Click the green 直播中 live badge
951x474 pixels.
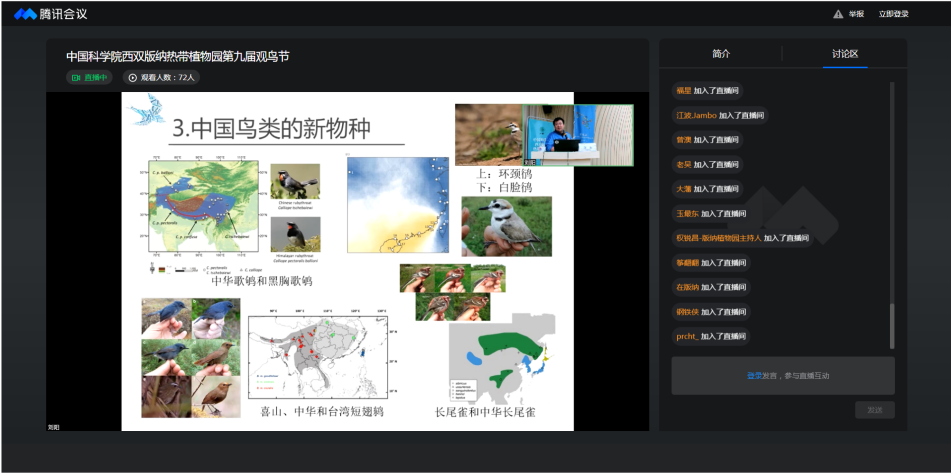tap(89, 77)
